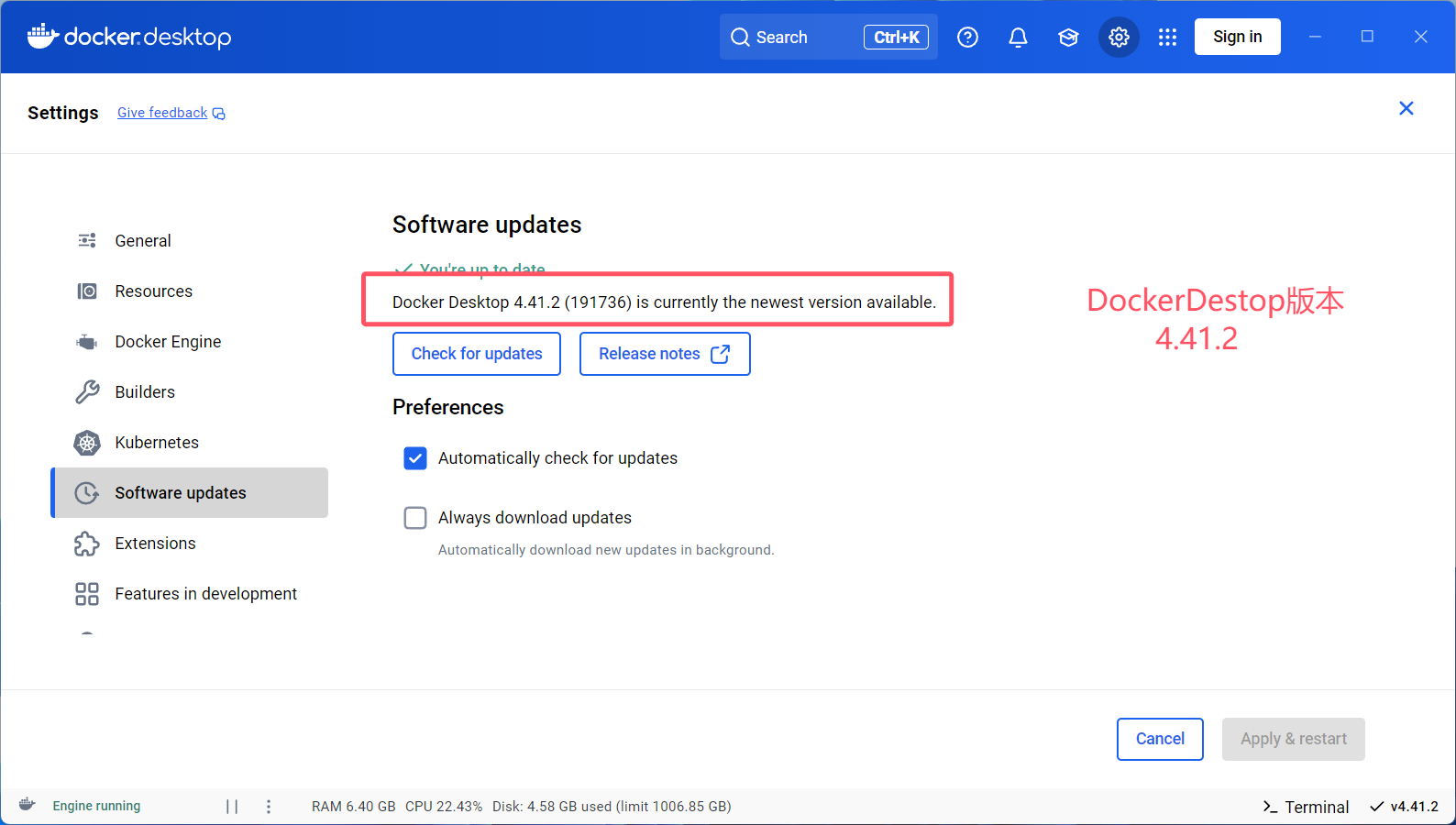
Task: Click the v4.41.2 version label
Action: click(x=1415, y=807)
